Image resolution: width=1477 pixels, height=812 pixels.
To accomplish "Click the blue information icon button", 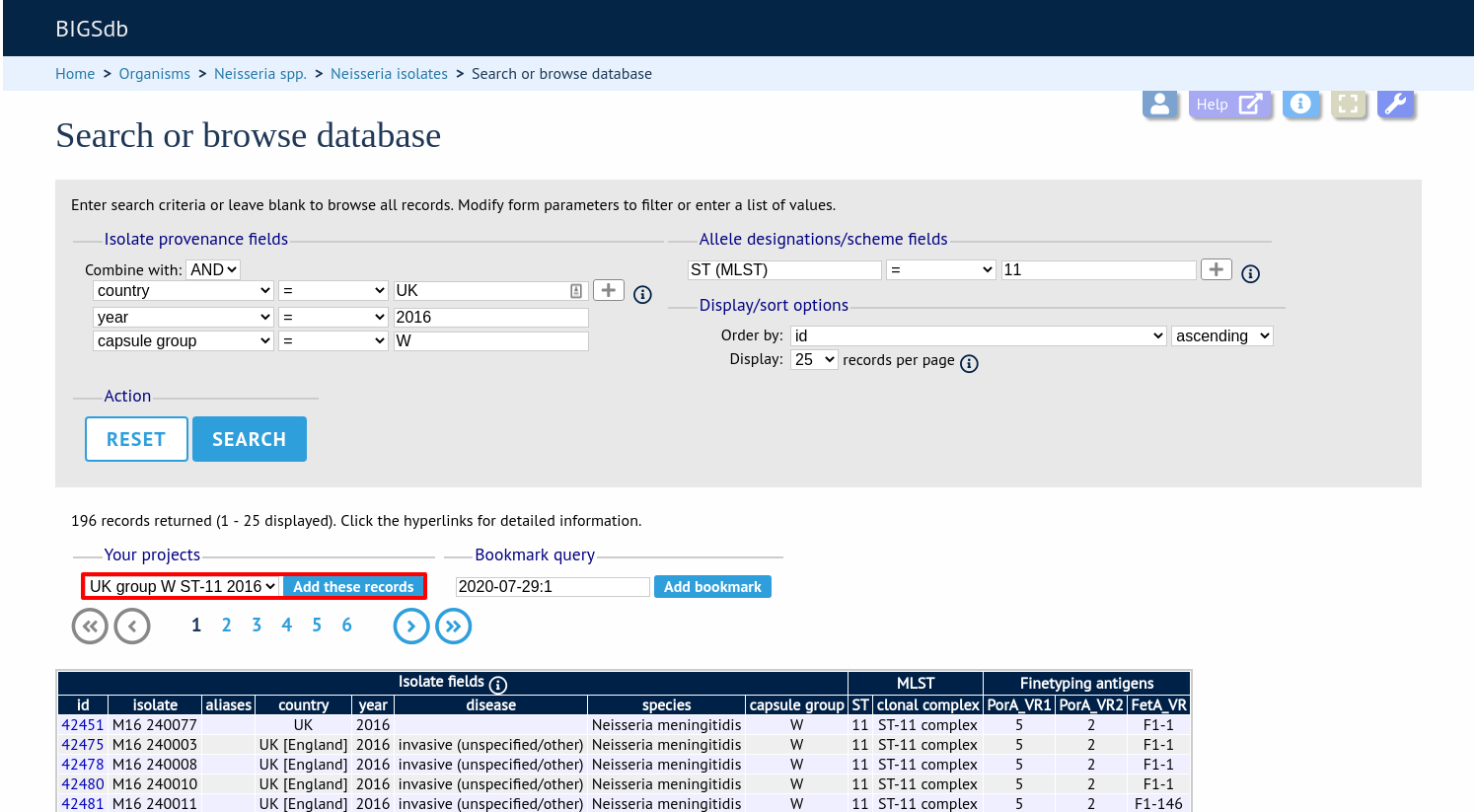I will 1300,104.
